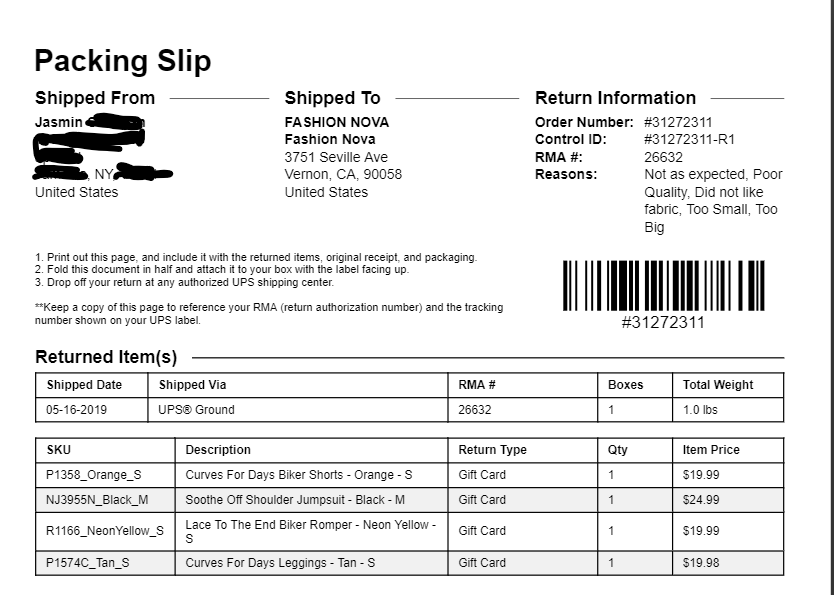Click the order barcode image
The height and width of the screenshot is (595, 834).
click(x=663, y=286)
